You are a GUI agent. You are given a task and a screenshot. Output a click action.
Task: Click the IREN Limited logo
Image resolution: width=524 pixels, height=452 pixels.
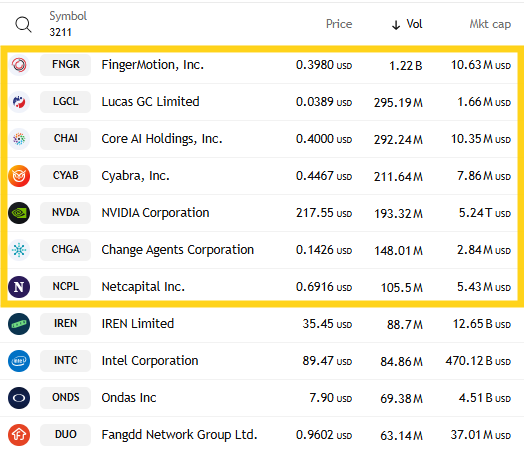19,324
